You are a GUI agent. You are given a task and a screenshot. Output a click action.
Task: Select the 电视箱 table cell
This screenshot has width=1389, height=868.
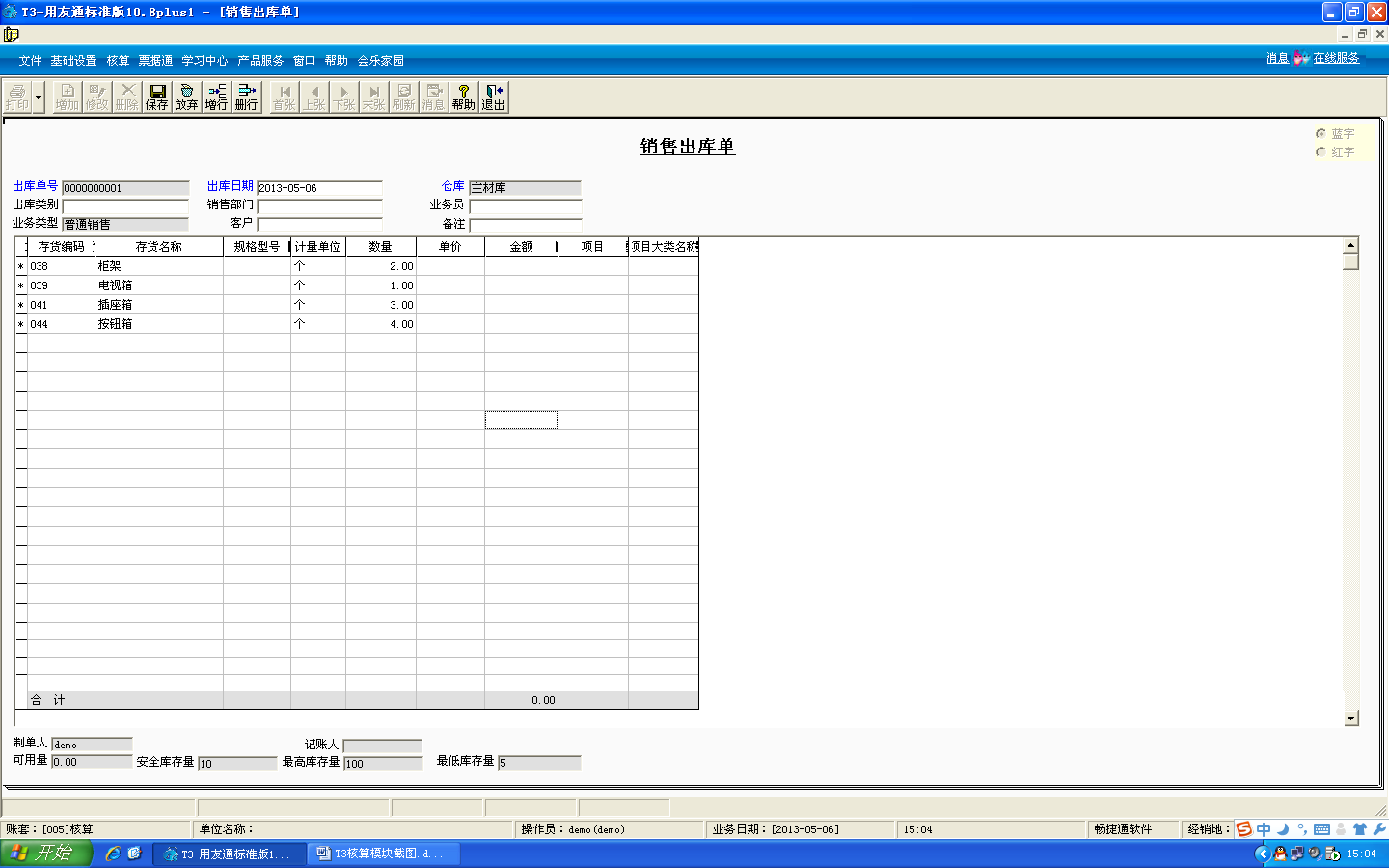click(159, 285)
